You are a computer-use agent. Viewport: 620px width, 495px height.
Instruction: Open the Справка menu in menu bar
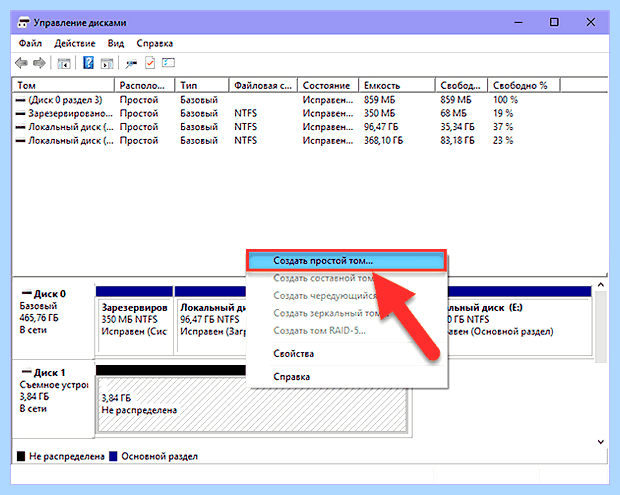point(155,43)
